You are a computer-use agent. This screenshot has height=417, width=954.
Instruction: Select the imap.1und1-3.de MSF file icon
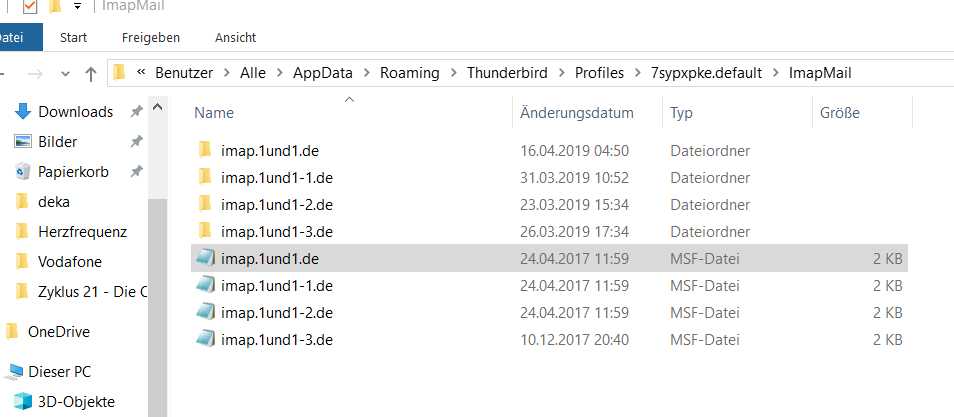tap(205, 339)
